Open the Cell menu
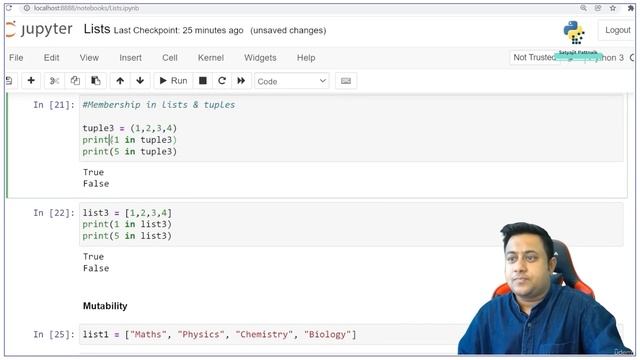The image size is (640, 360). coord(170,58)
